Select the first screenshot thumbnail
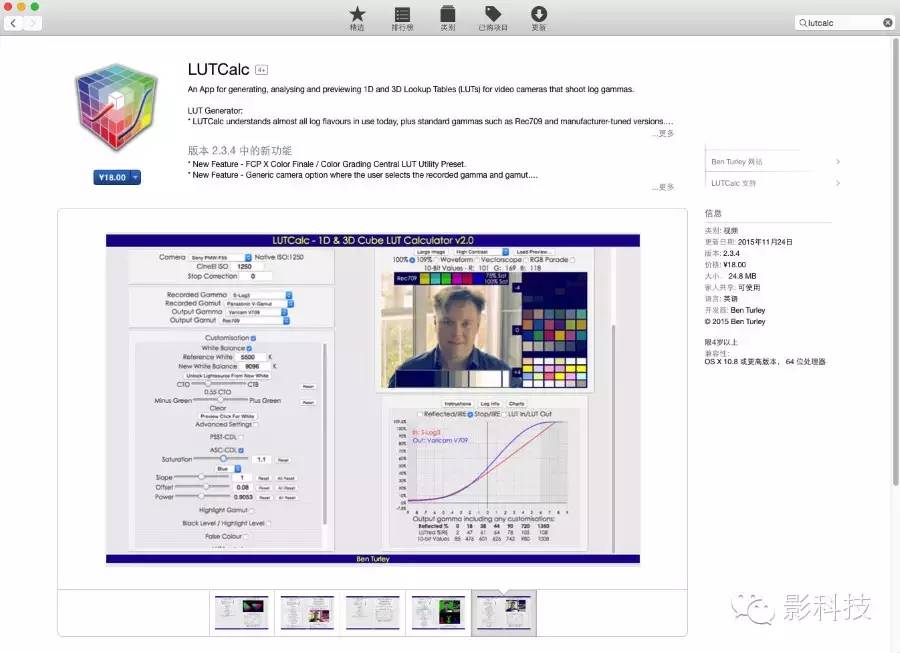 (241, 612)
